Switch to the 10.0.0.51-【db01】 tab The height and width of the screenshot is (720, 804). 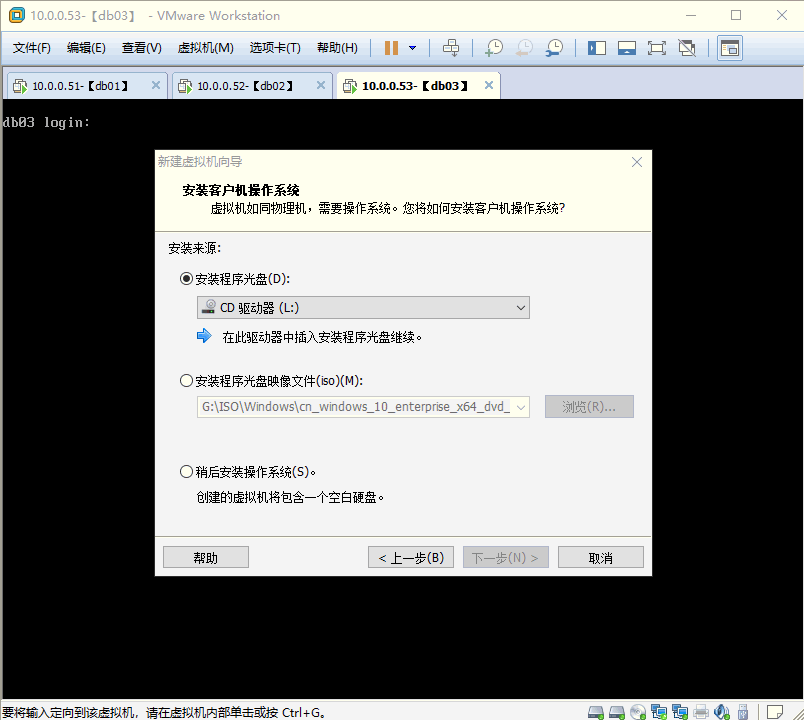click(78, 85)
